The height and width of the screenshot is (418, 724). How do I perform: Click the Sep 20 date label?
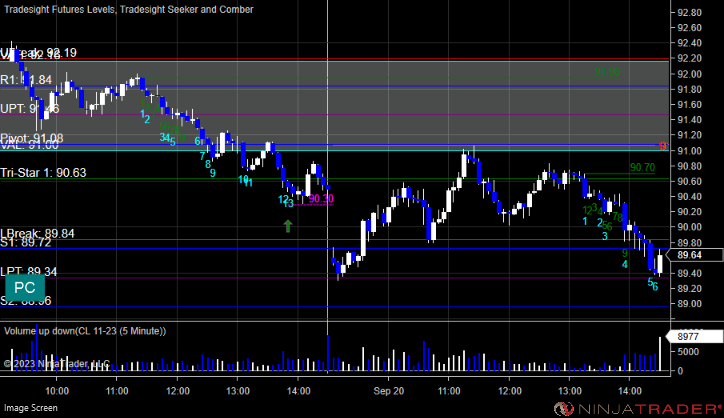389,391
